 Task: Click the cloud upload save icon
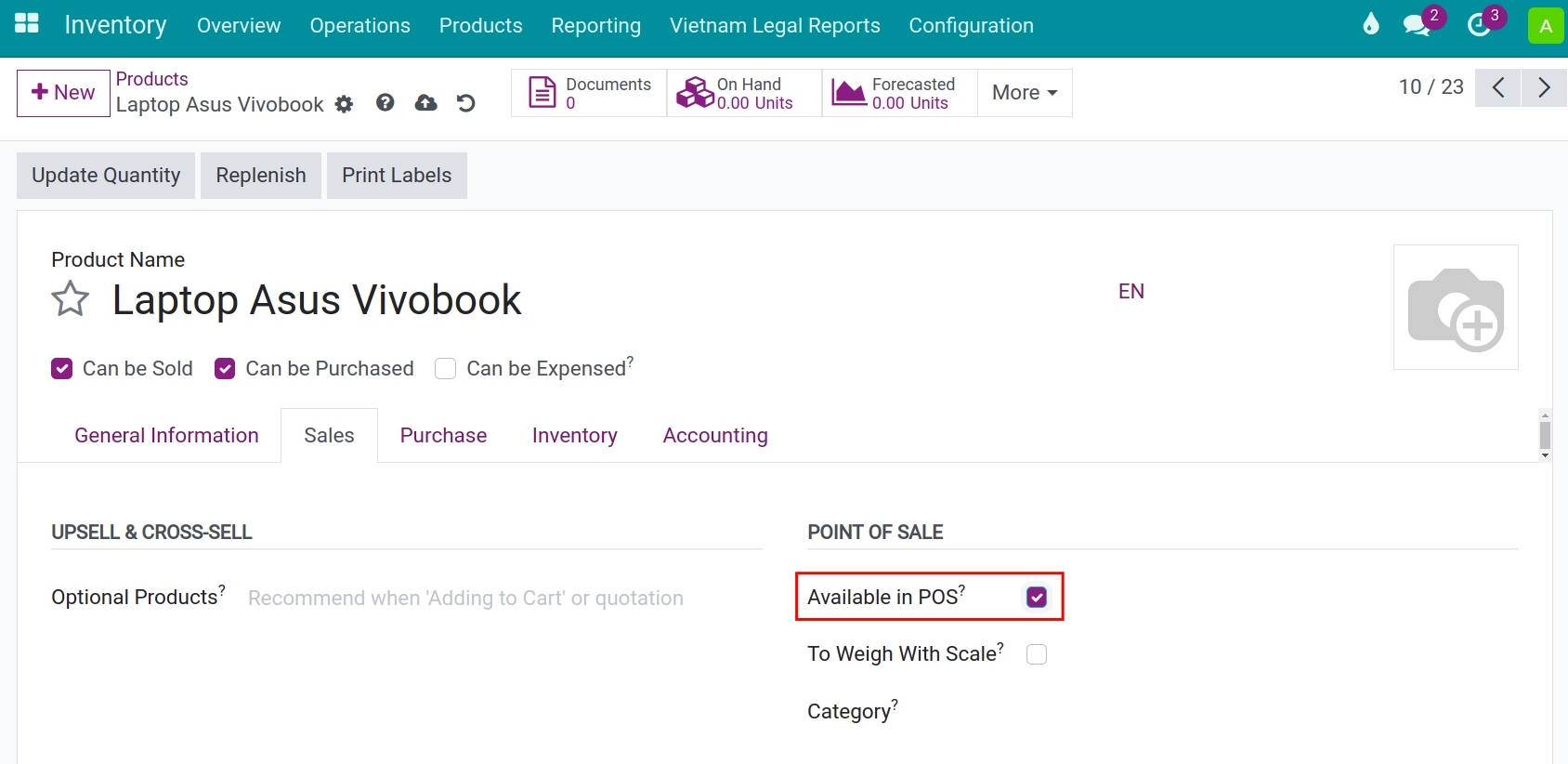[x=426, y=103]
